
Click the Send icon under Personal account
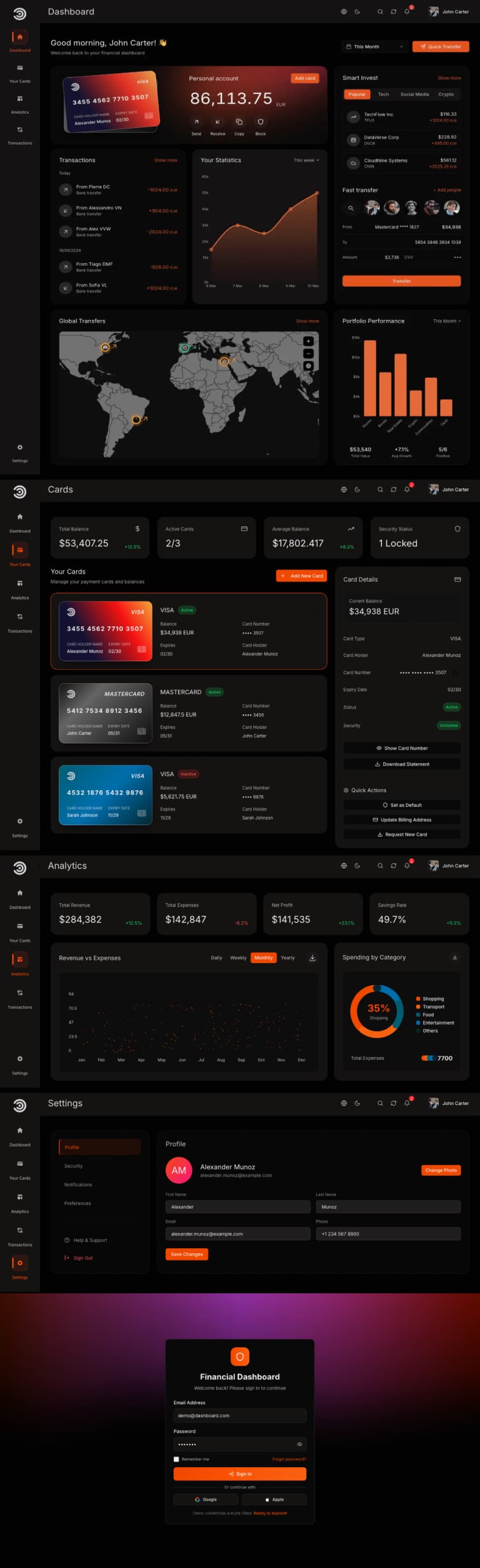(196, 122)
